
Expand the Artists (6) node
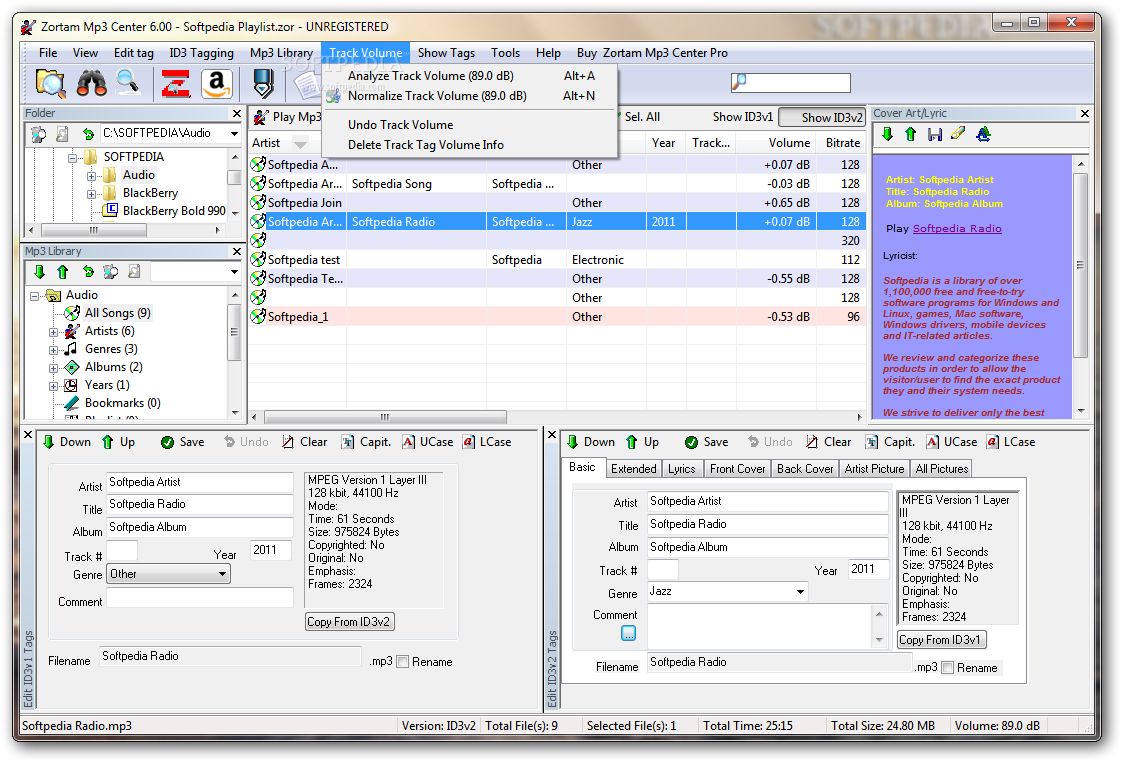[54, 332]
